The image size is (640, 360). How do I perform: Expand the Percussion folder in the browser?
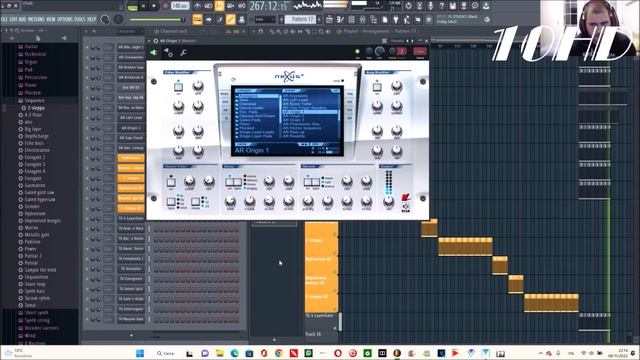36,77
